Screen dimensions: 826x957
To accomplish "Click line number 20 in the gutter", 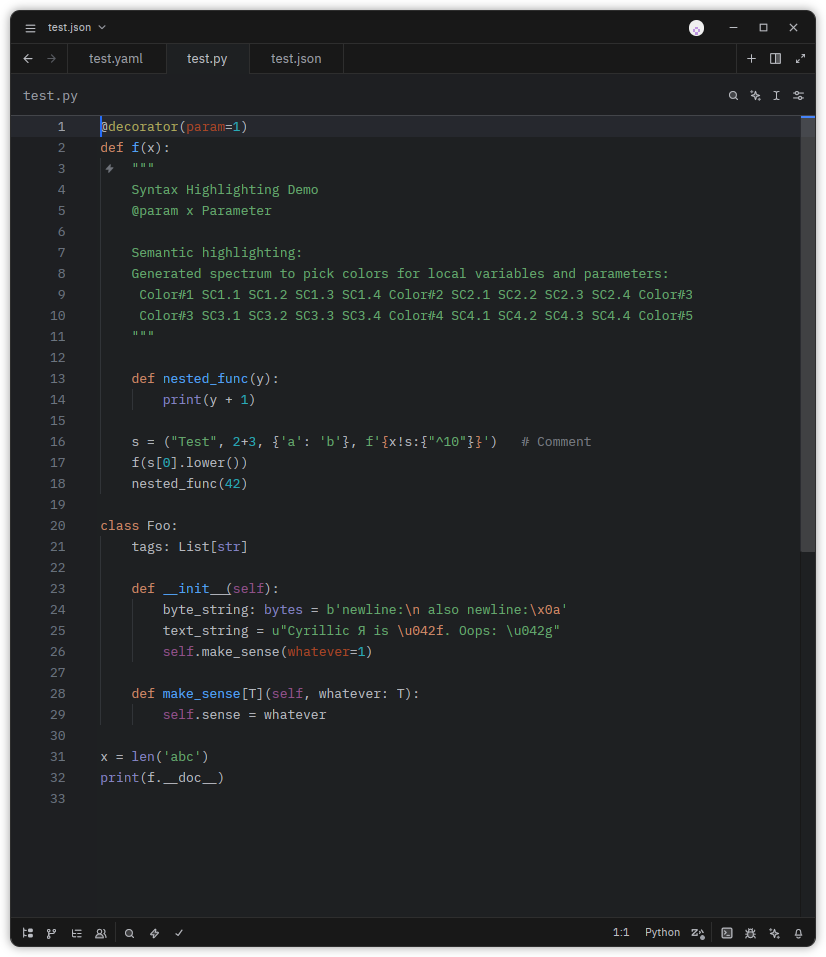I will tap(57, 525).
